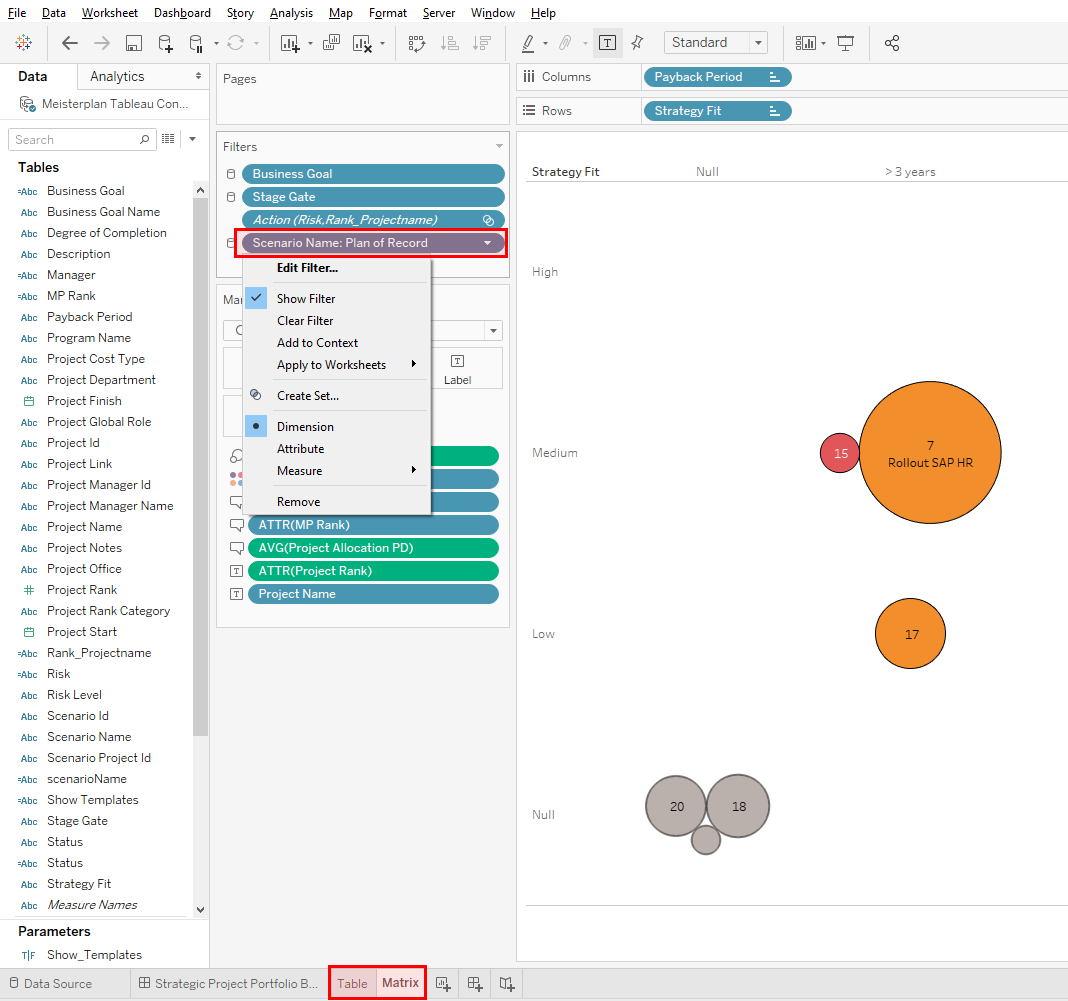Click the Undo back arrow in toolbar
1068x1001 pixels.
pos(69,43)
